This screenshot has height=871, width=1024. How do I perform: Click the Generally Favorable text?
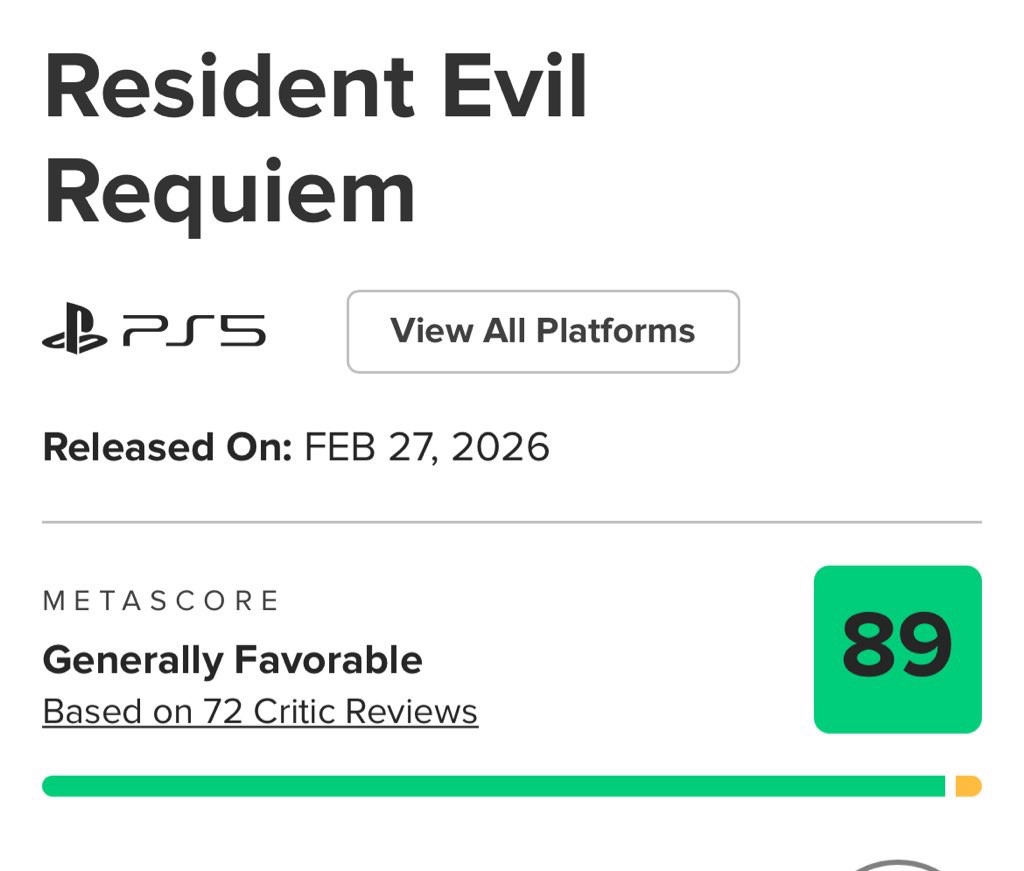click(x=232, y=660)
